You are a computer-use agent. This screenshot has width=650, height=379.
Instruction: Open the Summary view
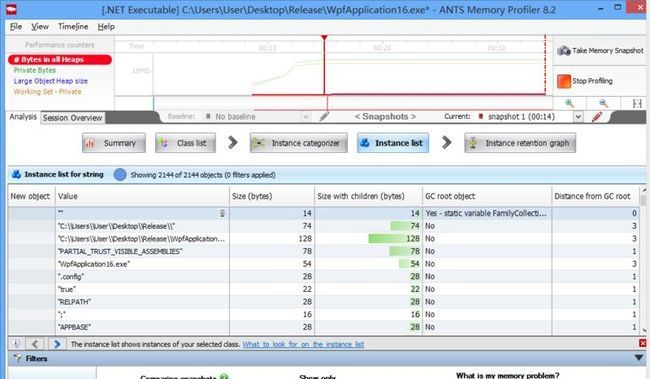114,143
